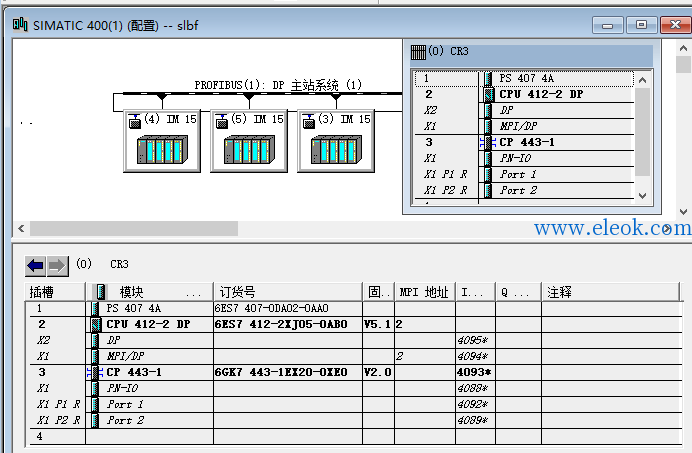Click I address 4092* cell
Viewport: 692px width, 453px height.
pyautogui.click(x=475, y=404)
